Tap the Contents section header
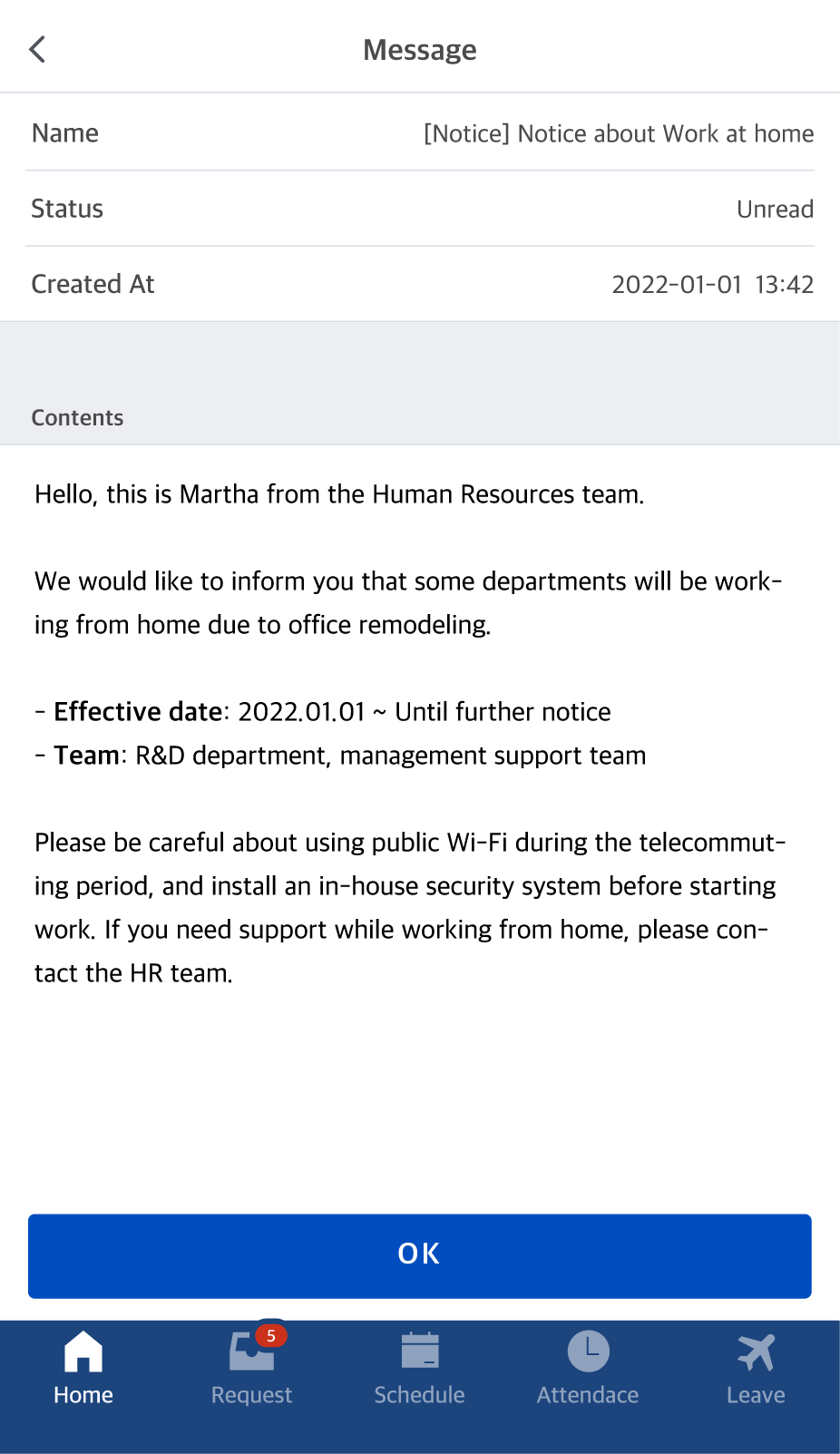840x1454 pixels. (77, 417)
